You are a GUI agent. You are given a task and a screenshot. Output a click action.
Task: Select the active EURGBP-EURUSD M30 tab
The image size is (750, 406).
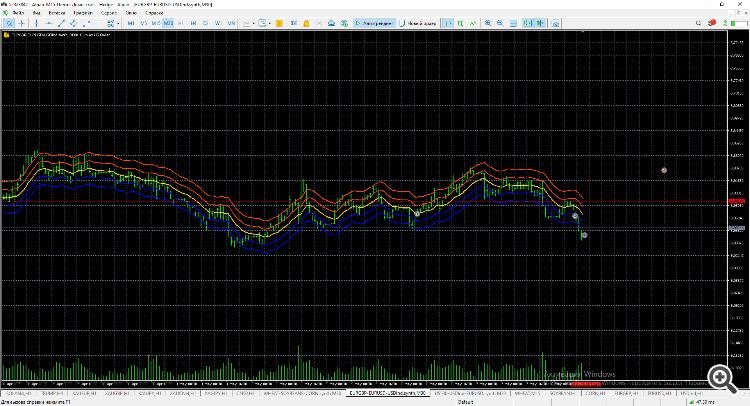[x=387, y=393]
